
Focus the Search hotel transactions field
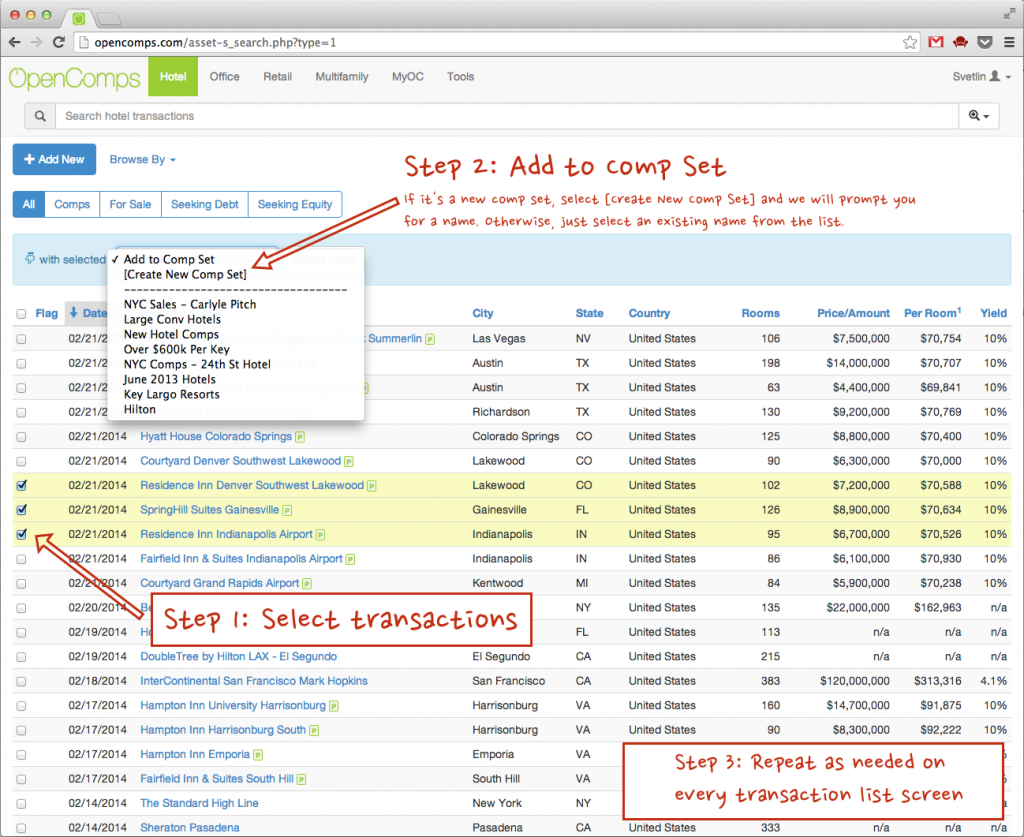[x=507, y=116]
